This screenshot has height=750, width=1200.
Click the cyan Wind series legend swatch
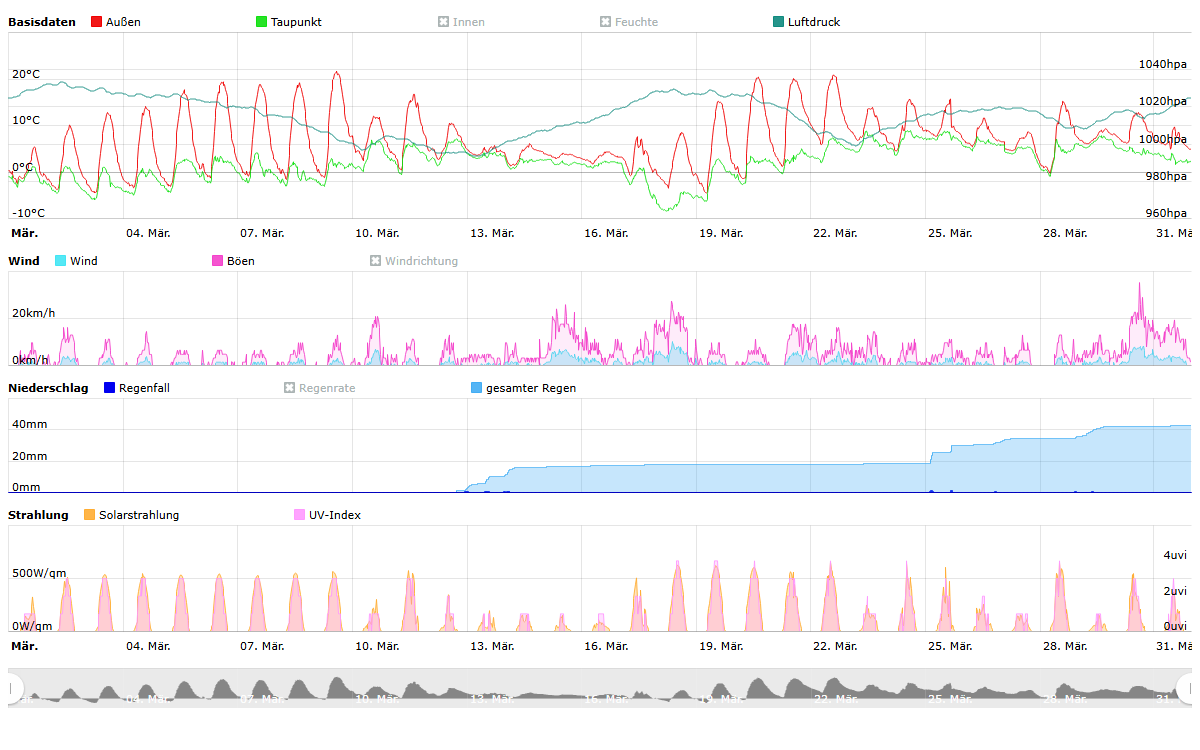coord(61,261)
